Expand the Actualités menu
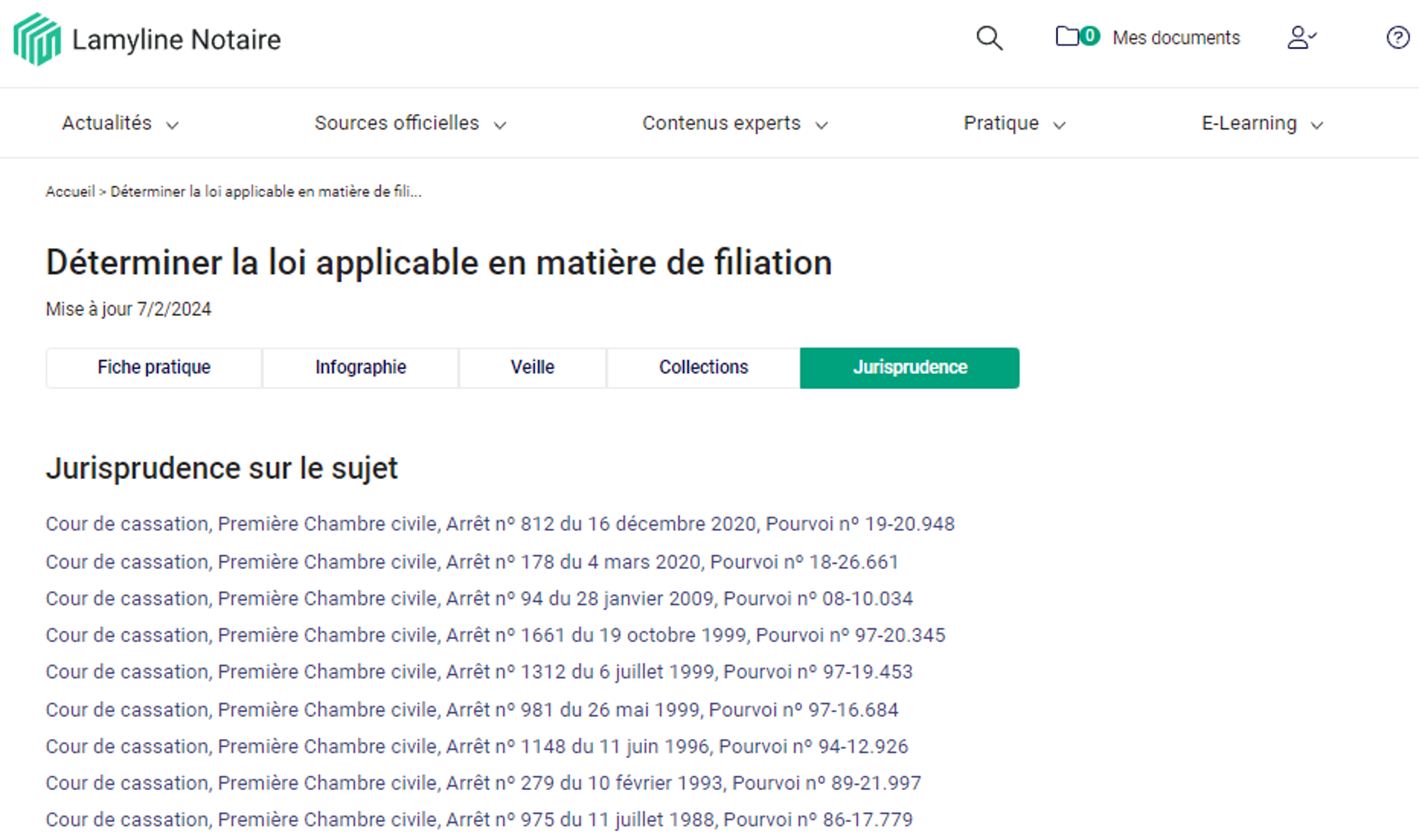 click(119, 123)
